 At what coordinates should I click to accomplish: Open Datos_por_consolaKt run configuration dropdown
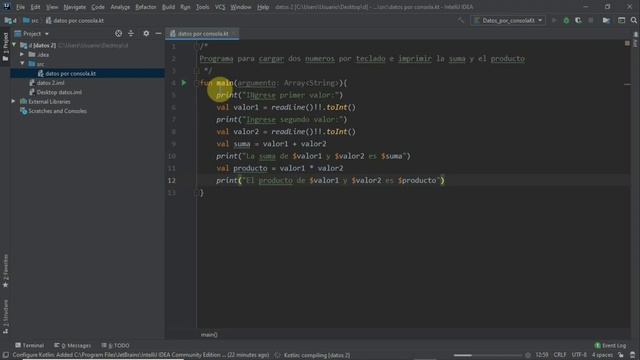click(508, 20)
